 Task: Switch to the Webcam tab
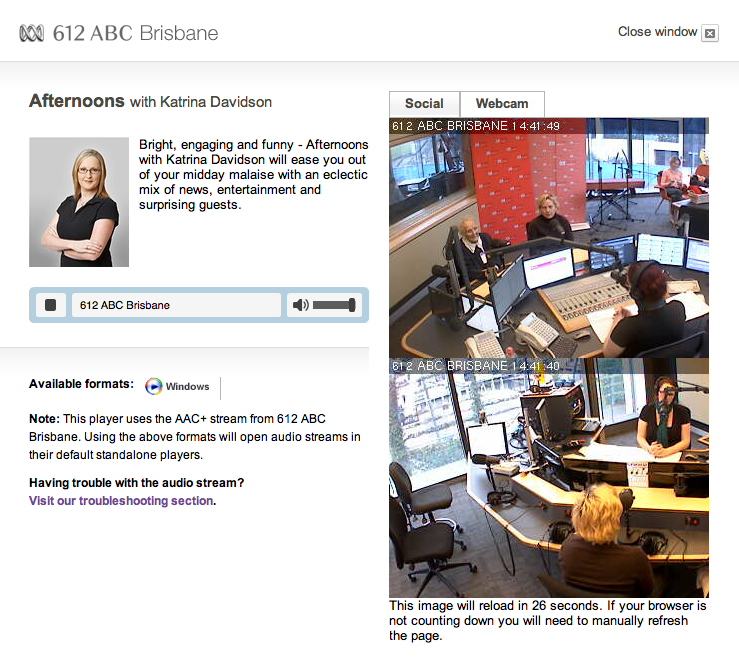(502, 104)
